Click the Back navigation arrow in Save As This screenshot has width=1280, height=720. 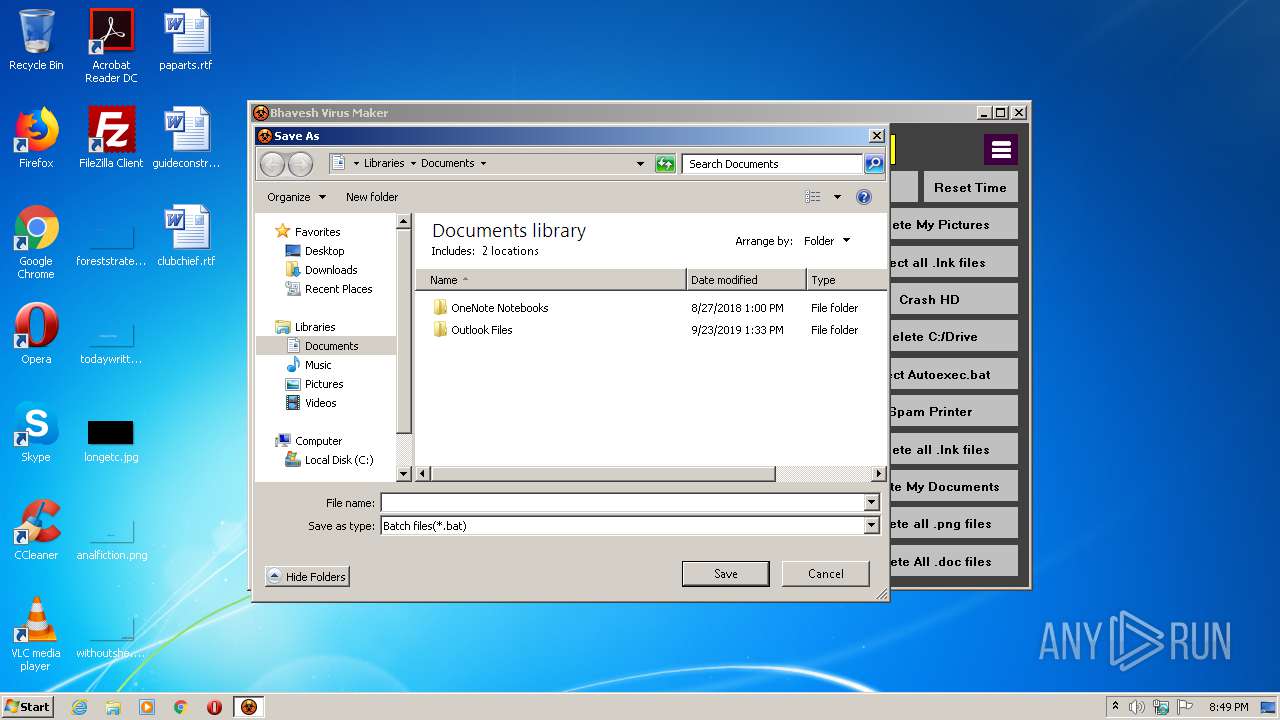tap(272, 164)
